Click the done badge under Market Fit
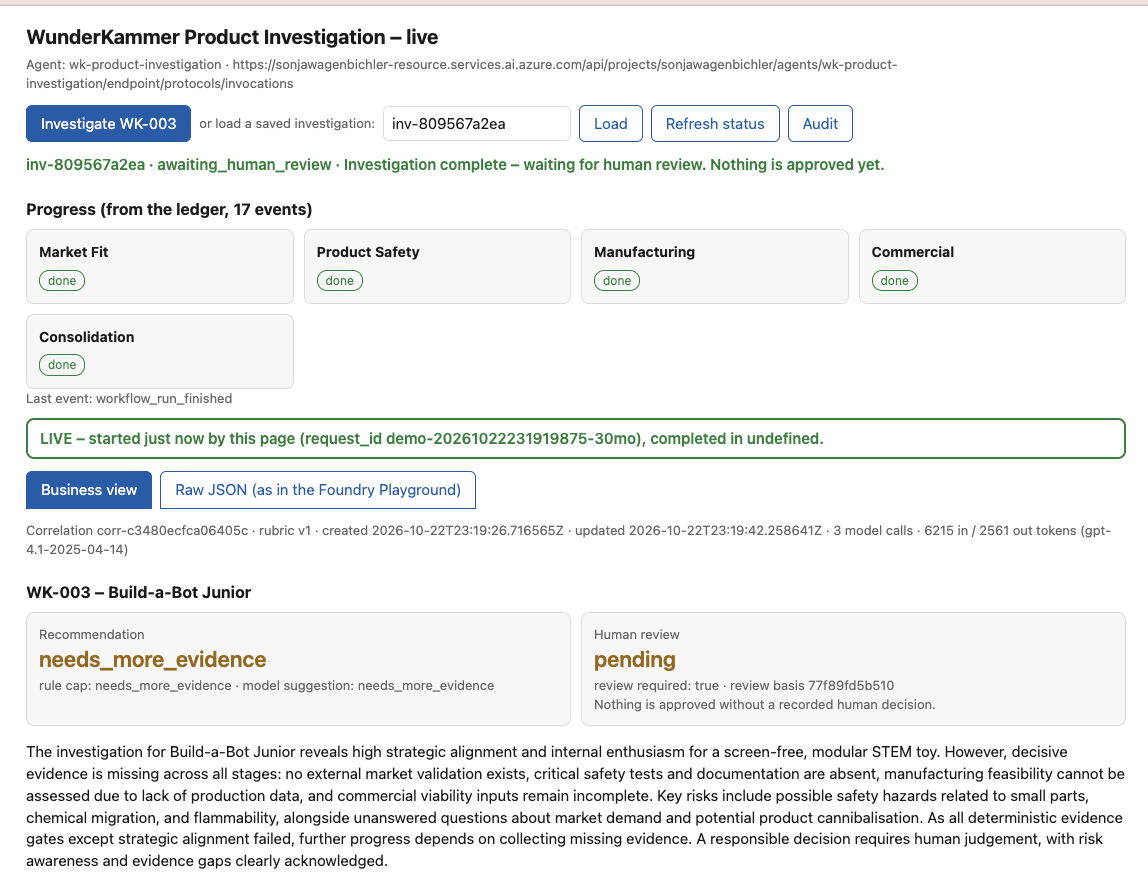 click(62, 281)
